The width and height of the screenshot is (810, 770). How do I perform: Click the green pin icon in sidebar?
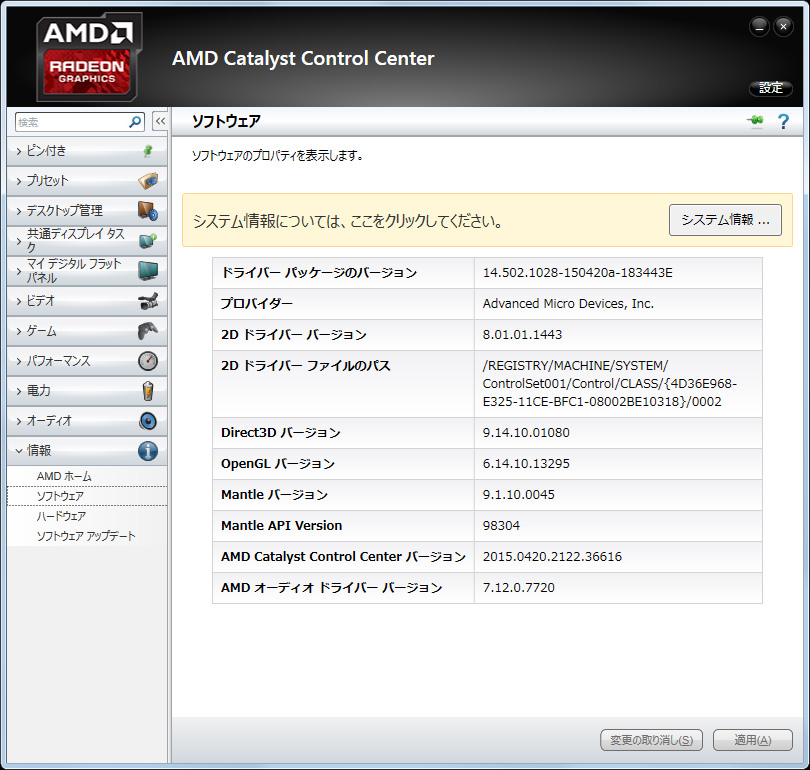pos(148,151)
